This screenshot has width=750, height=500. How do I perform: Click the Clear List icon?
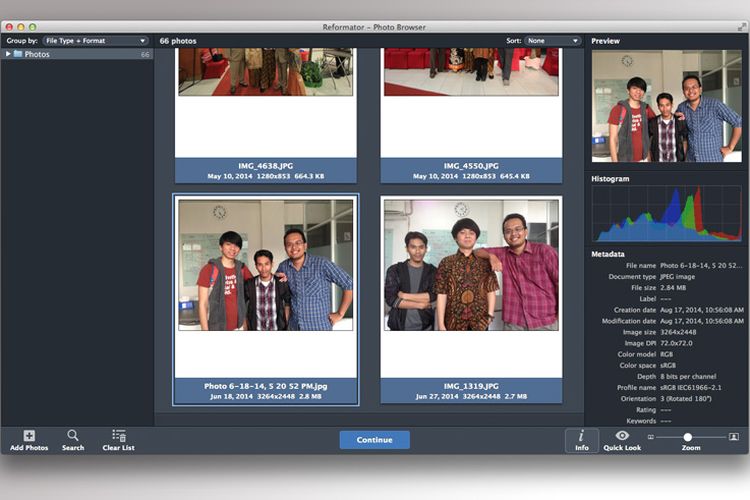(x=119, y=435)
